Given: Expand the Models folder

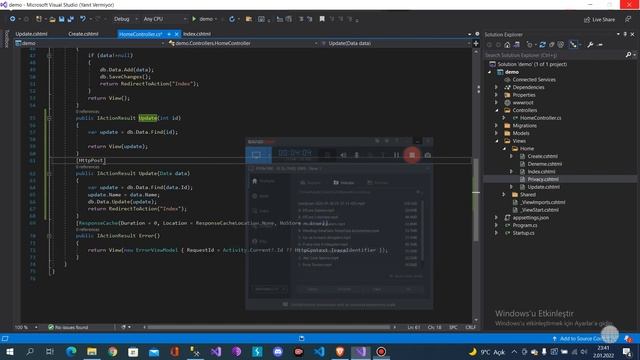Looking at the screenshot, I should 496,133.
